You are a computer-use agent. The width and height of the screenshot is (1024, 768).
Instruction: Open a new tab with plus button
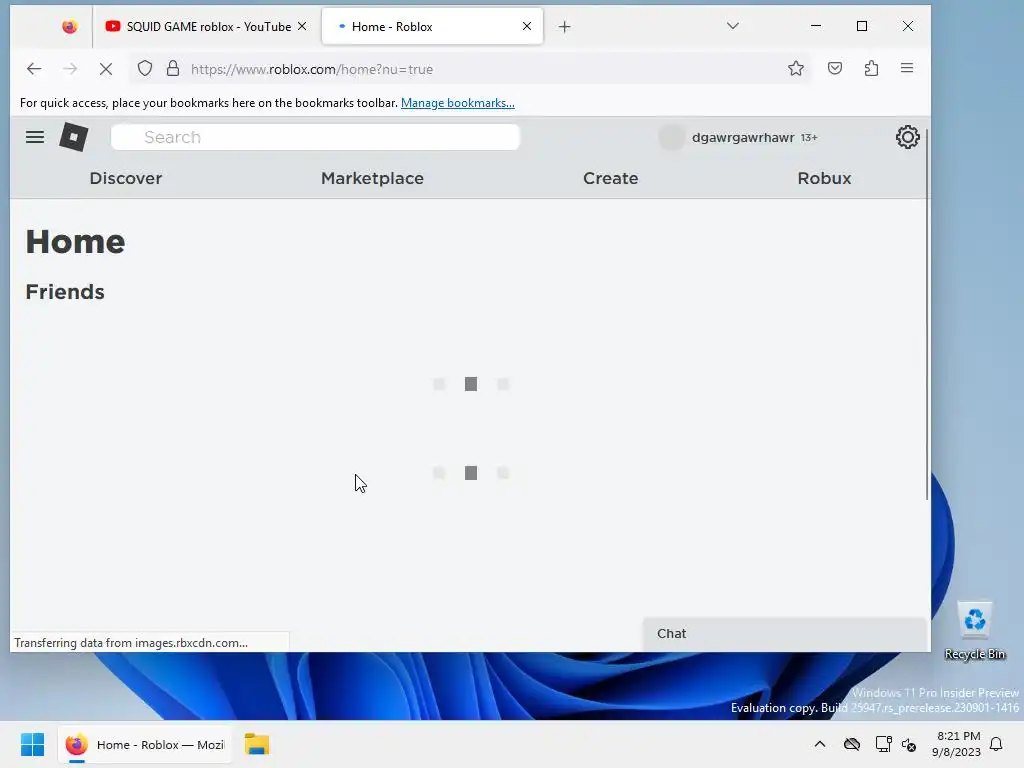[565, 27]
